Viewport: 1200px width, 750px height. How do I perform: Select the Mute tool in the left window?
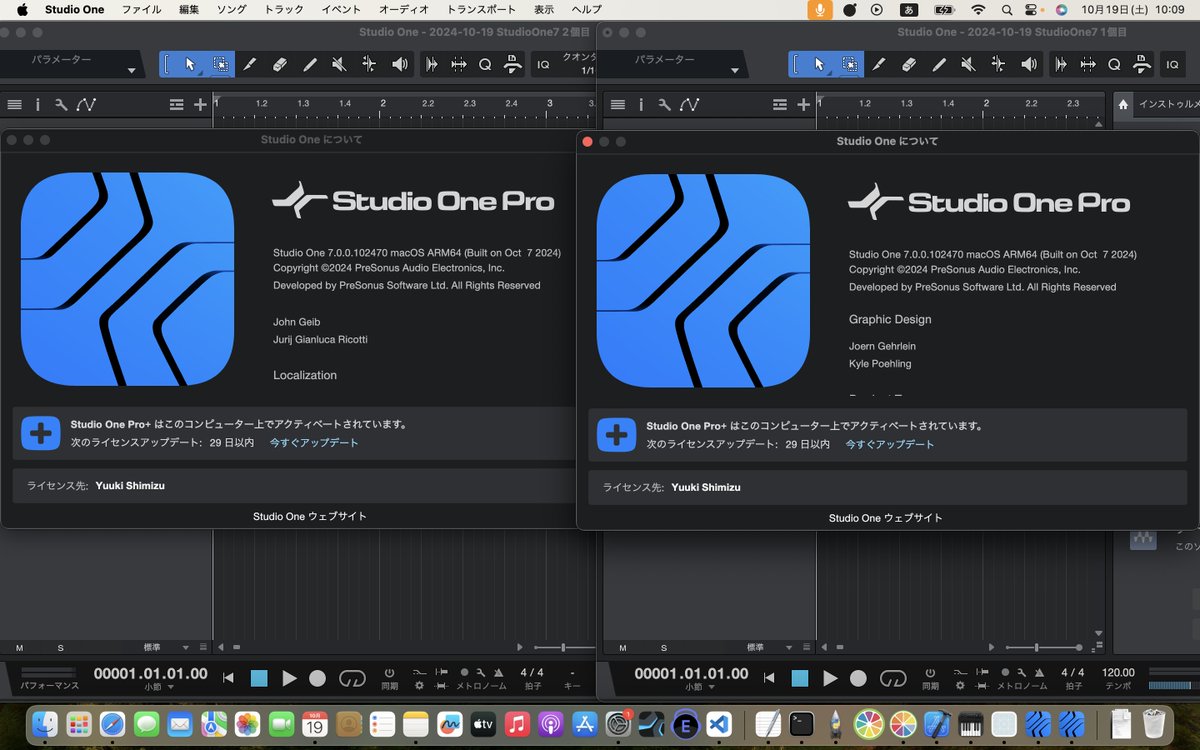(x=339, y=64)
